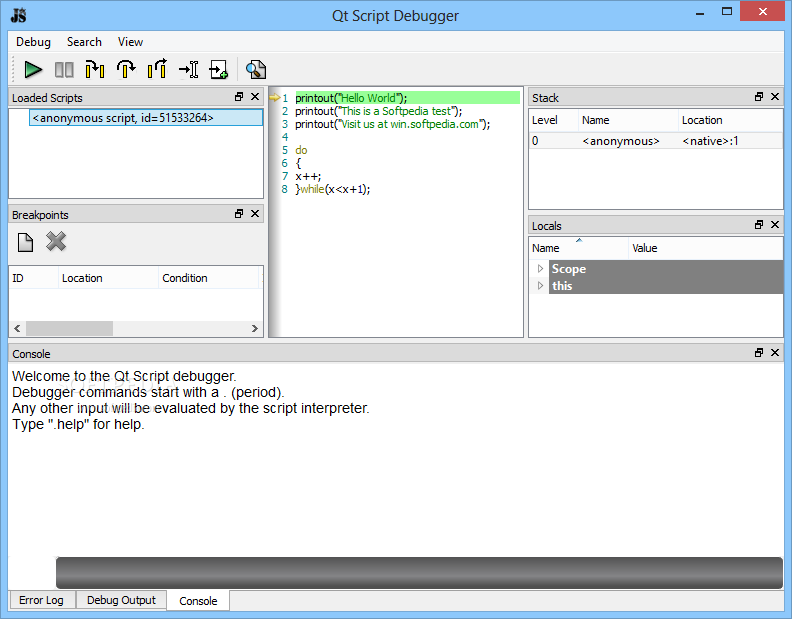Click the }while(x<x+1); line
Viewport: 792px width, 619px height.
333,189
